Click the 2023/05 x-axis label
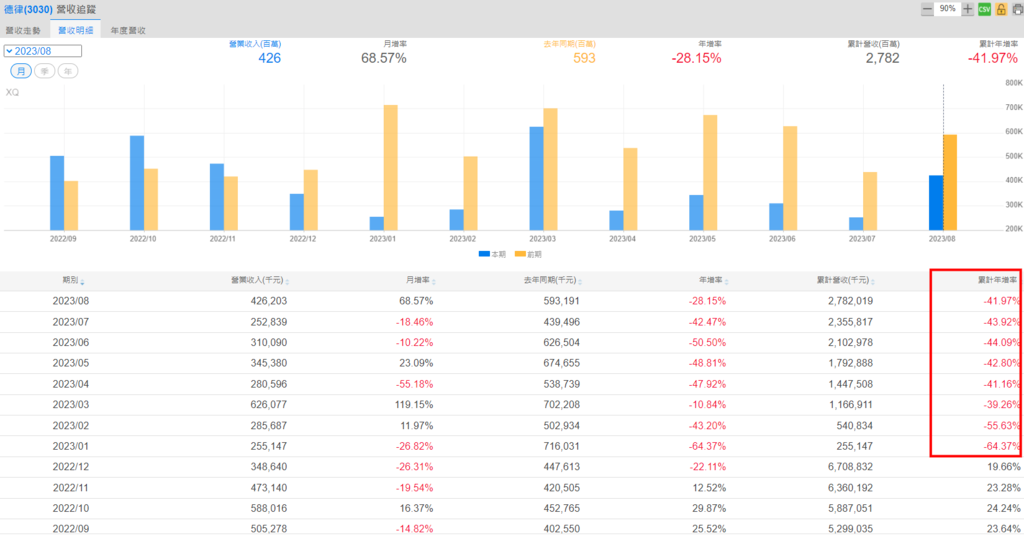Viewport: 1024px width, 536px height. pos(702,239)
